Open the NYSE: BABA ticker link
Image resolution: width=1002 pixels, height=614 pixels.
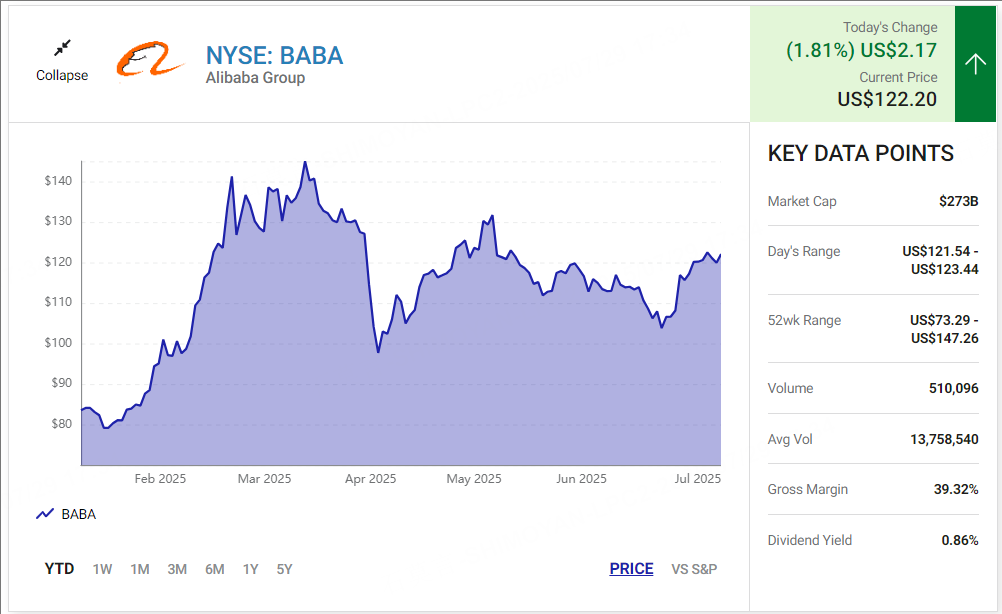(274, 56)
